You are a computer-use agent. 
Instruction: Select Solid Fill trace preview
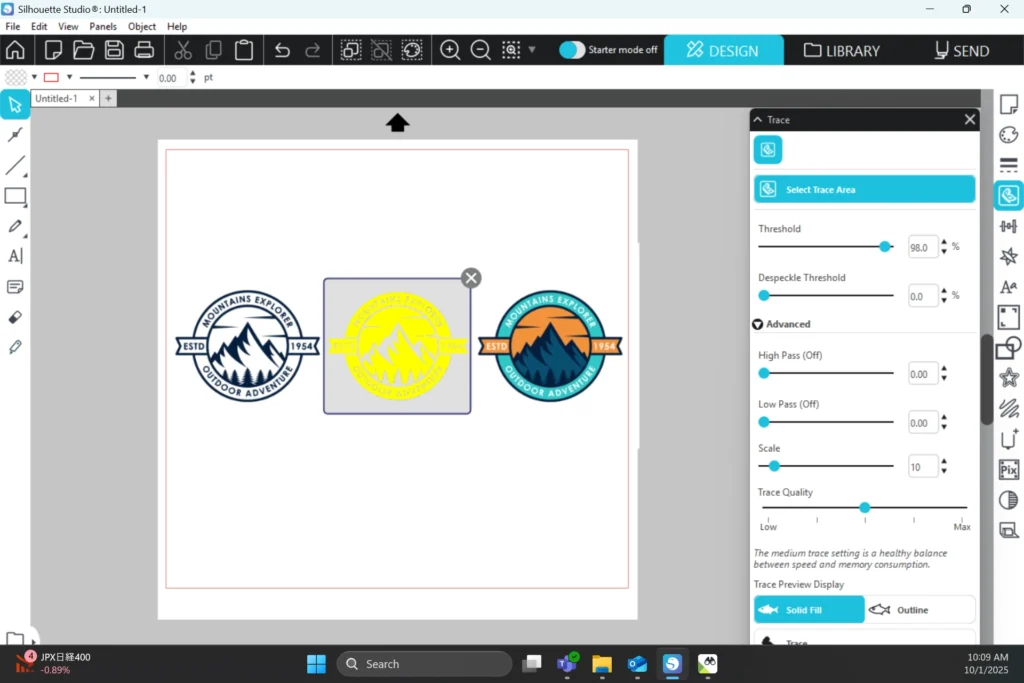tap(809, 610)
